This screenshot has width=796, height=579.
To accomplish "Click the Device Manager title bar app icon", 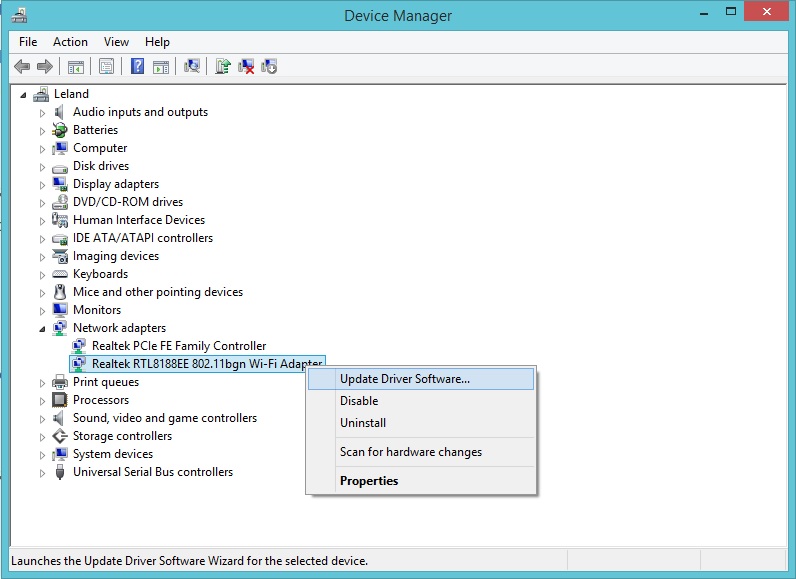I will click(19, 16).
